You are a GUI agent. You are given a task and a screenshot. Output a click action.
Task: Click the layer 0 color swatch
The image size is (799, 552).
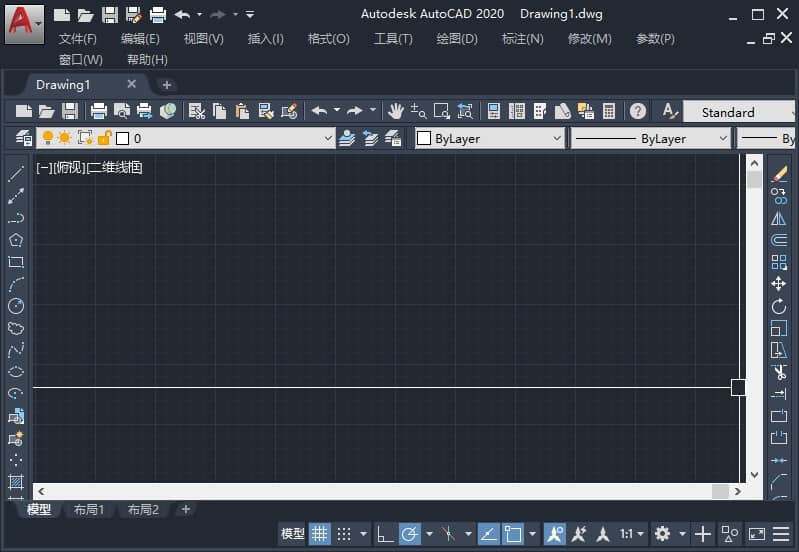[x=122, y=138]
